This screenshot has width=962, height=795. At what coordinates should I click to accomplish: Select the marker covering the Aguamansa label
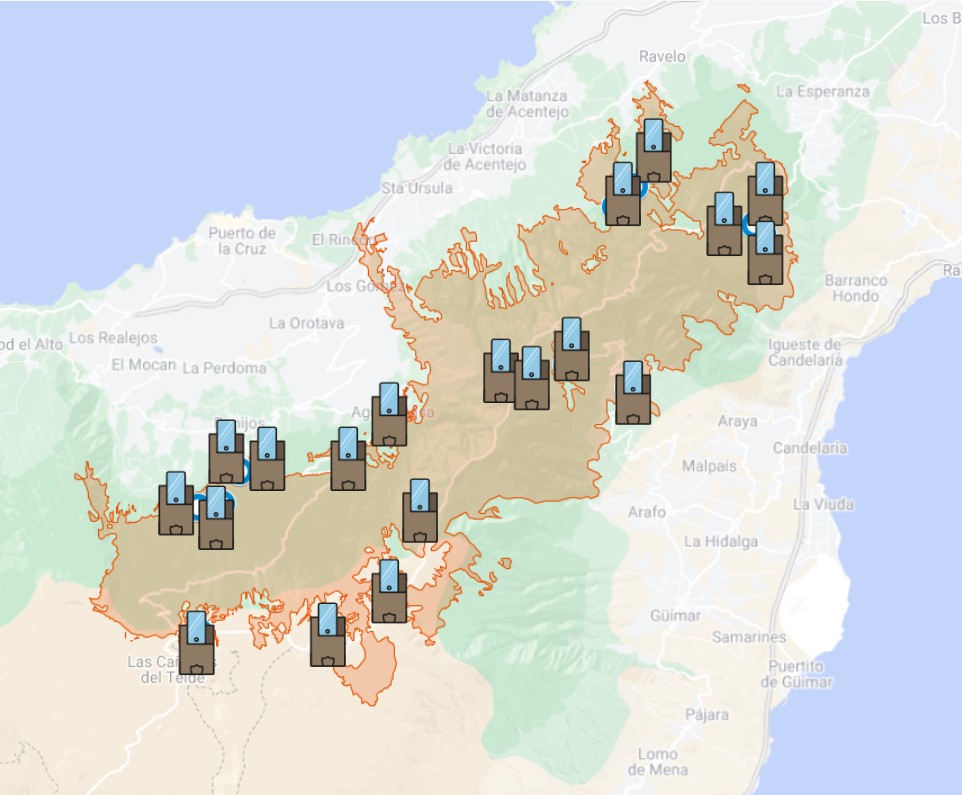(x=389, y=415)
